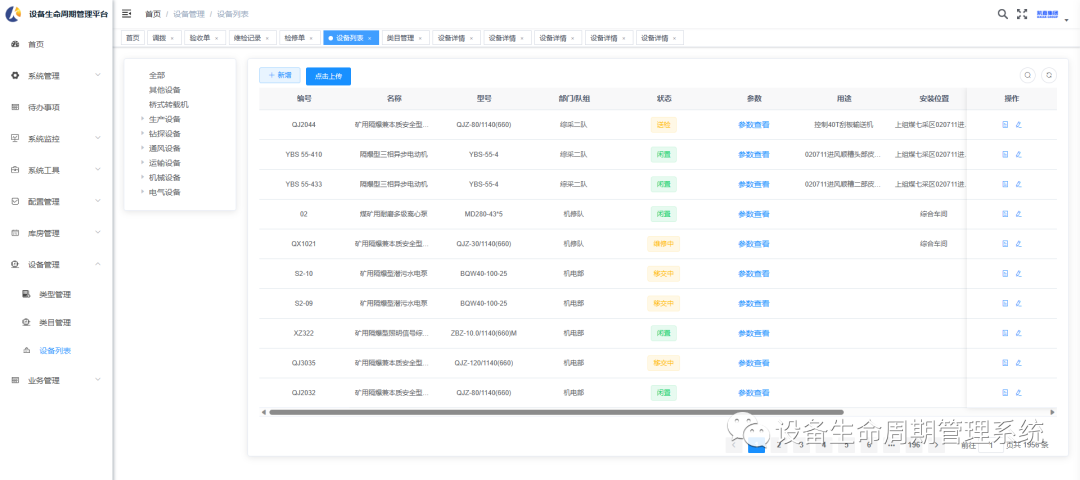Open 参数查看 link for row S2-10
1080x480 pixels.
coord(754,273)
